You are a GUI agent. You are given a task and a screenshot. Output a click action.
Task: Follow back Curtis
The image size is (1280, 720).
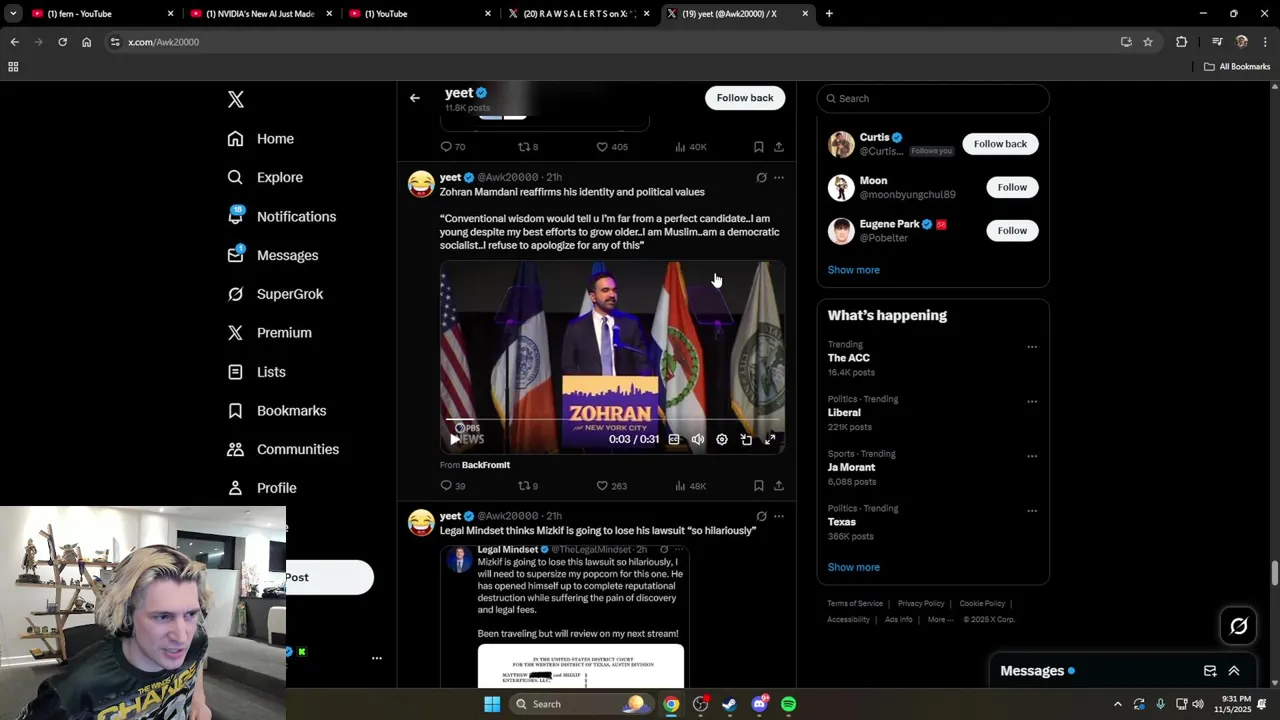(x=1000, y=144)
